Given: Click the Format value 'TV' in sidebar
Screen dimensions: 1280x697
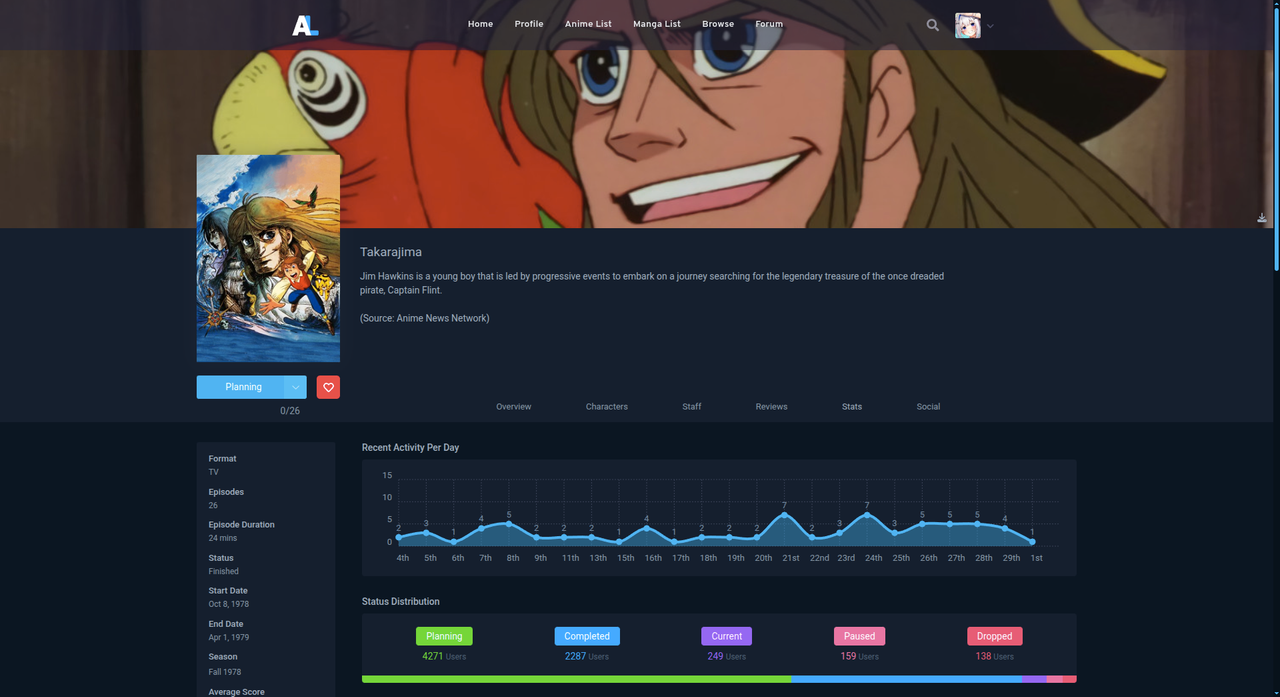Looking at the screenshot, I should pos(214,472).
